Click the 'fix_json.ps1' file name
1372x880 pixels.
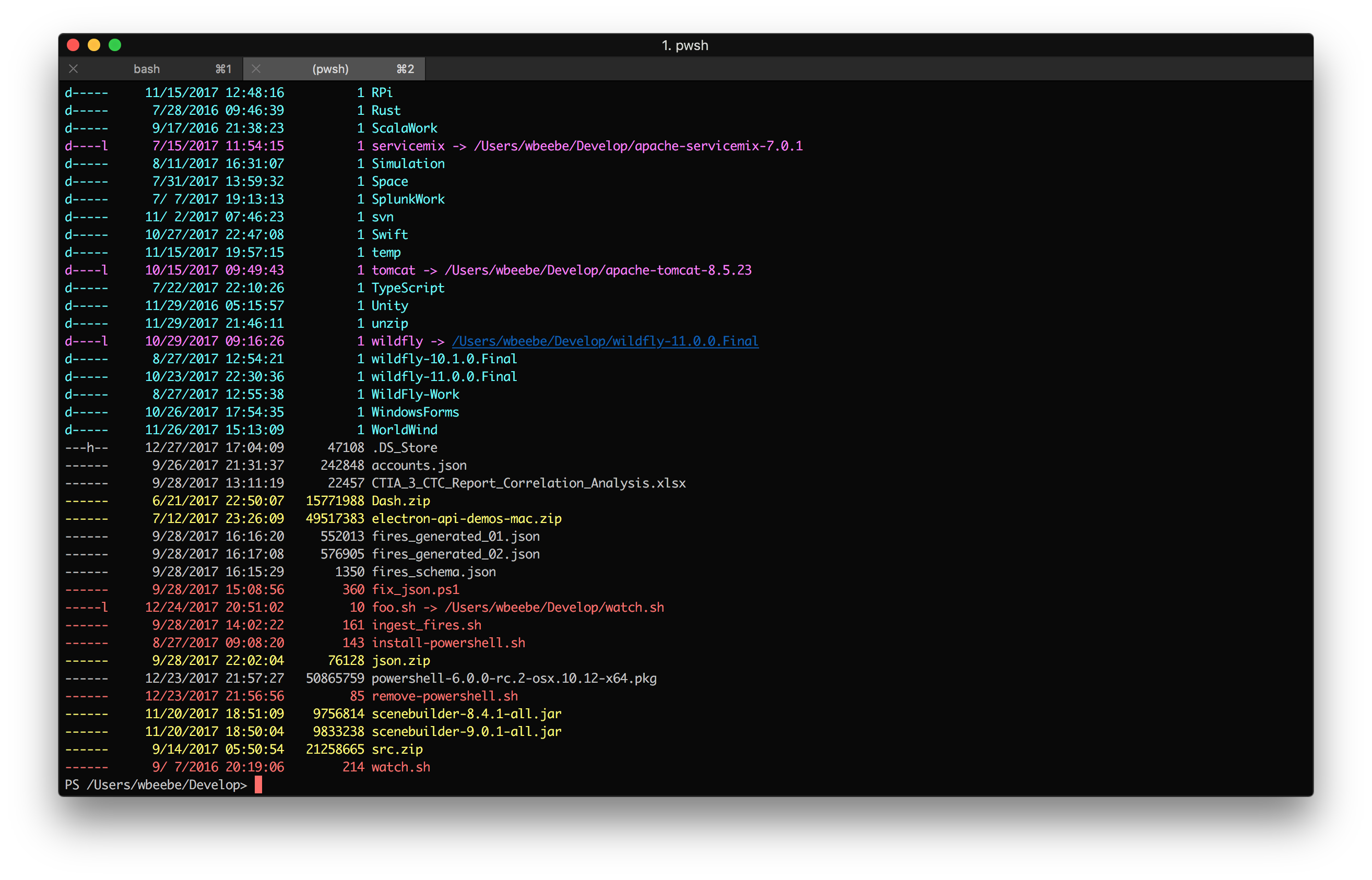pyautogui.click(x=416, y=589)
